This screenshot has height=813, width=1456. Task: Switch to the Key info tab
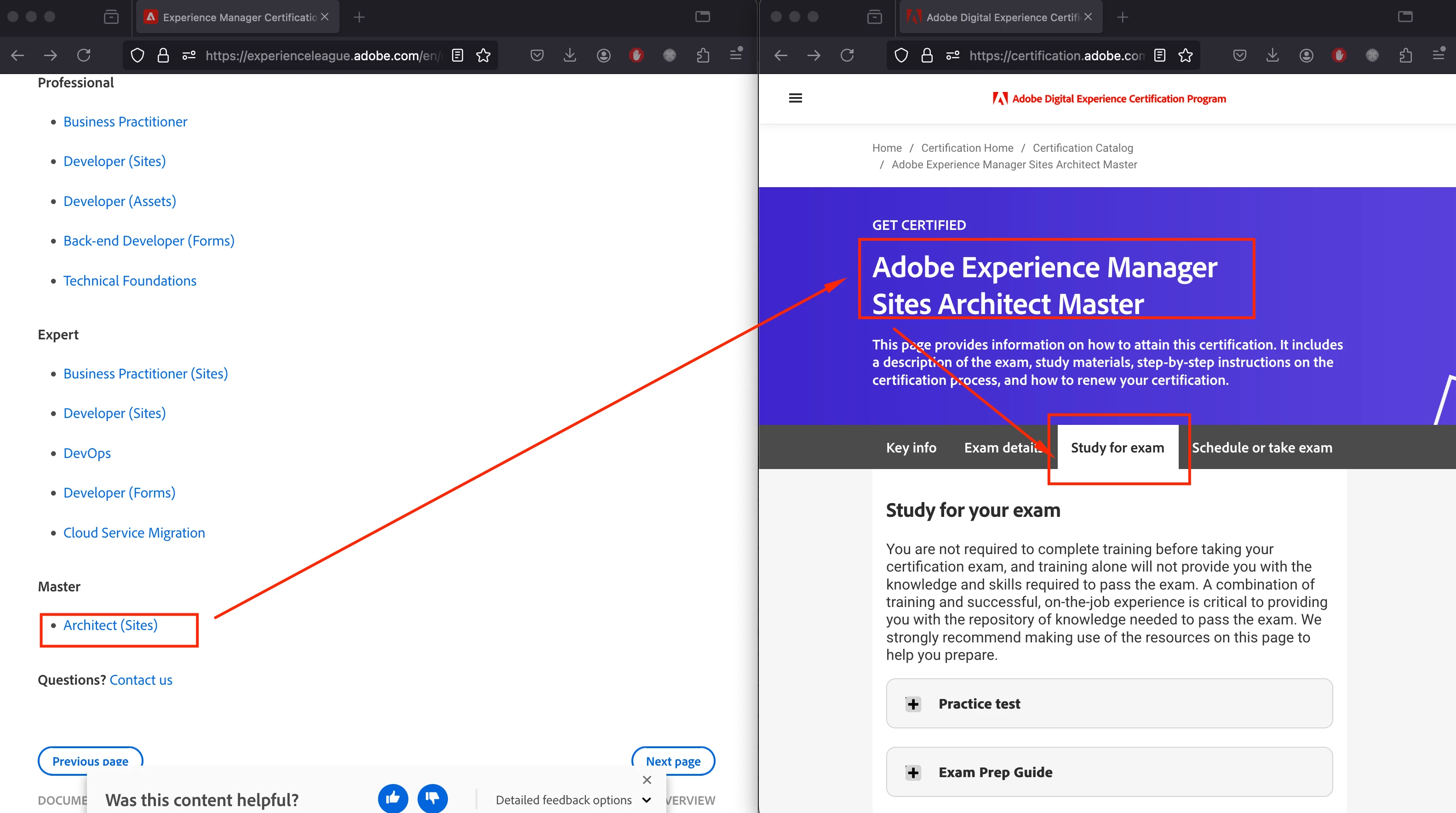pos(911,447)
